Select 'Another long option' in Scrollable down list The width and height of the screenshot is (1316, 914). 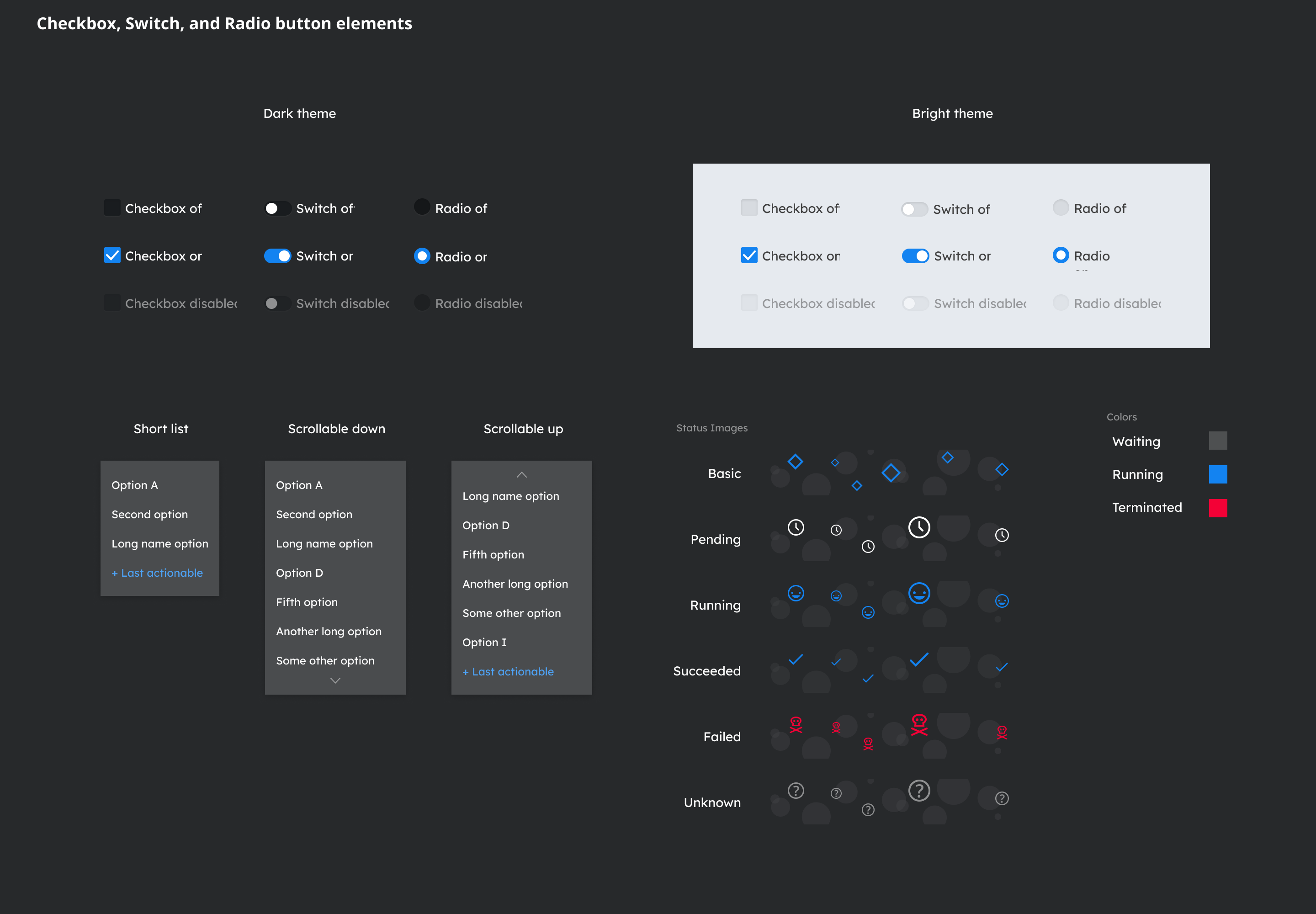(329, 631)
